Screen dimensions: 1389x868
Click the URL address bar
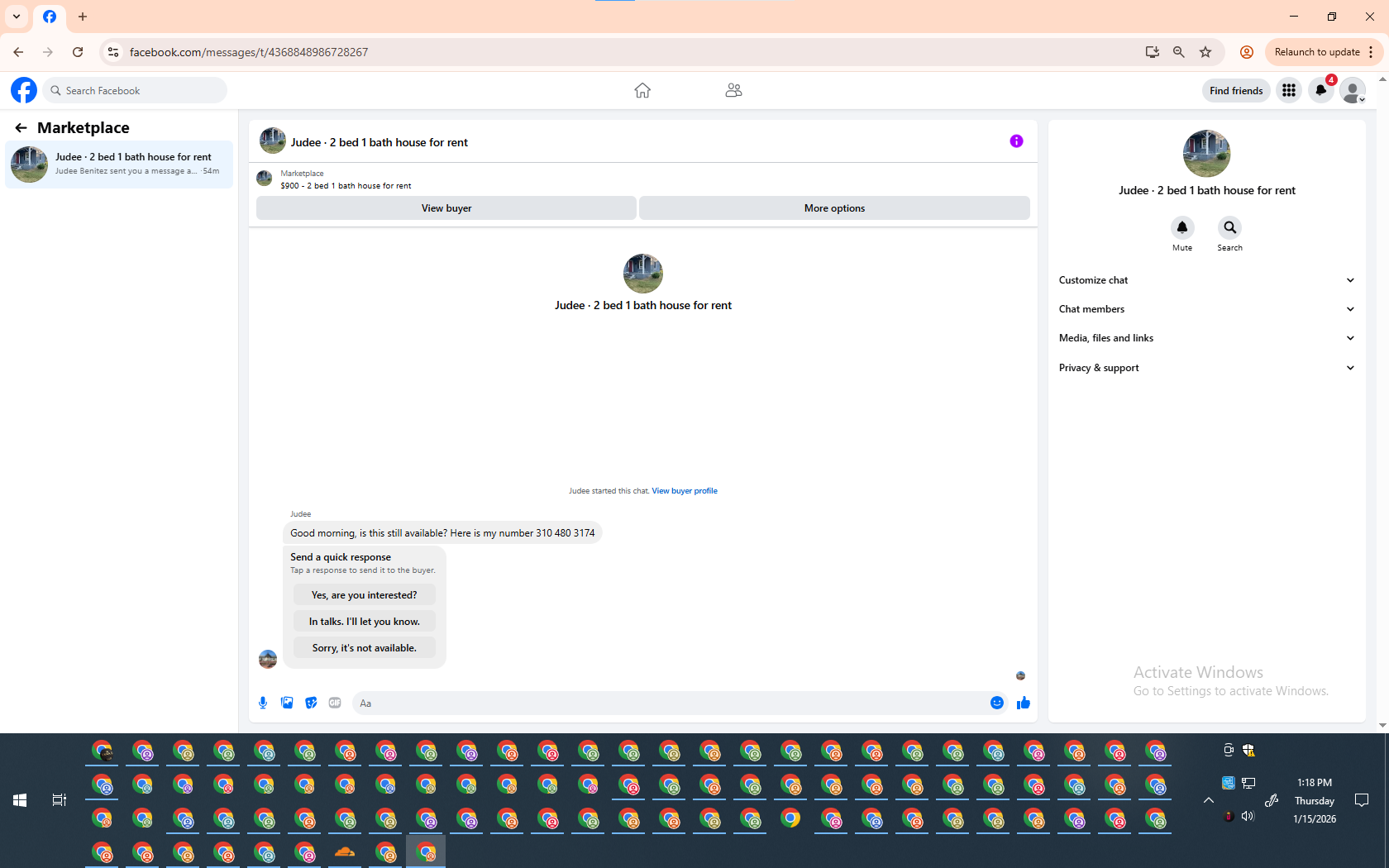(x=628, y=52)
